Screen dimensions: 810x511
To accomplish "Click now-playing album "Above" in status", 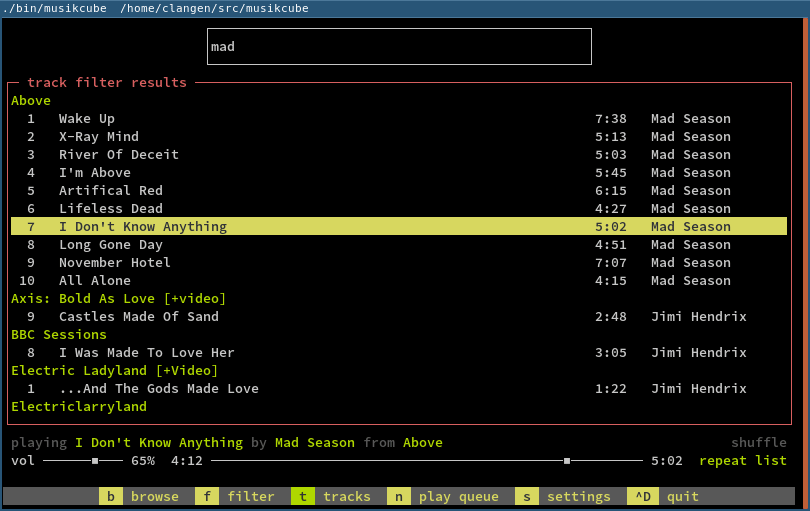I will click(x=423, y=443).
